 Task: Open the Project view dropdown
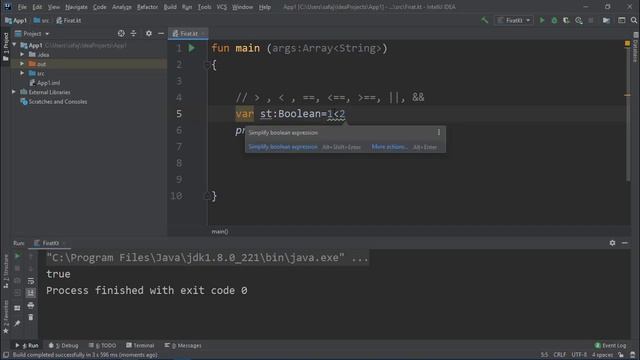tap(32, 33)
